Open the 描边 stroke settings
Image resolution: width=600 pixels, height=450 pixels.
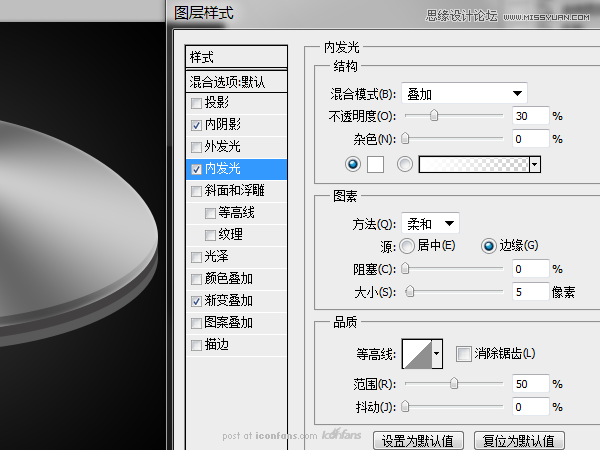217,344
